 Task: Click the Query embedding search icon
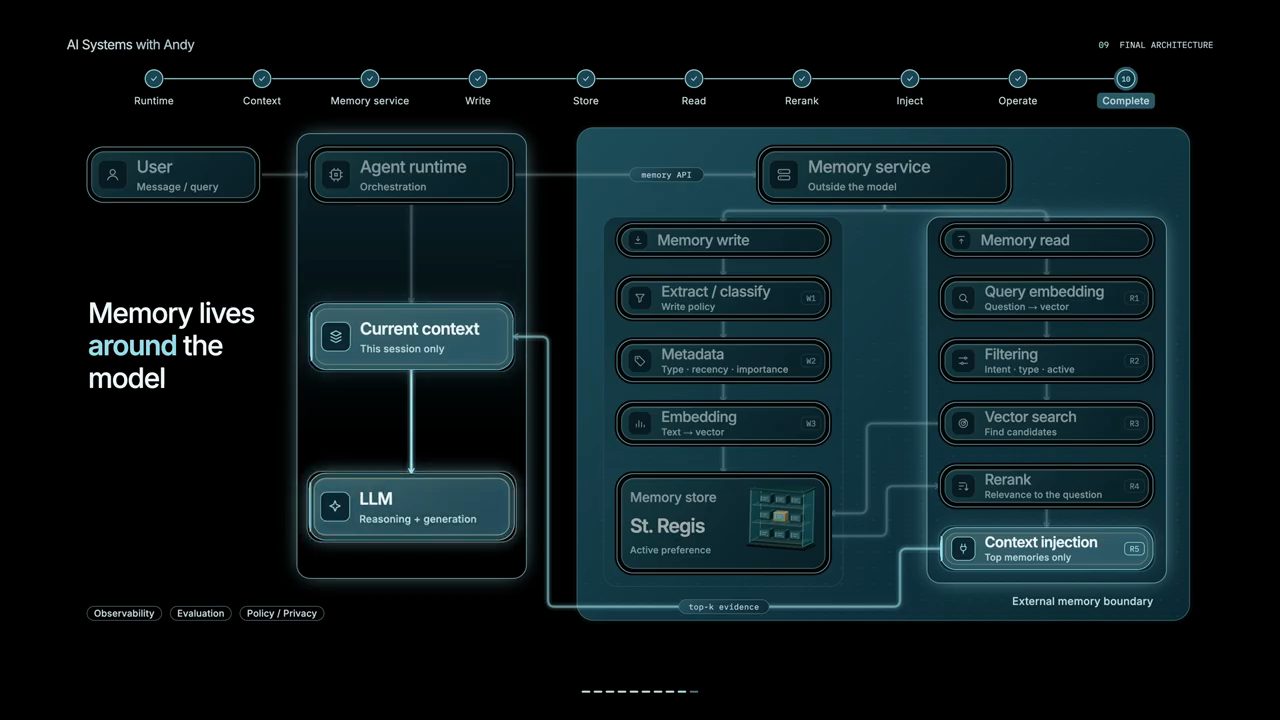click(963, 298)
